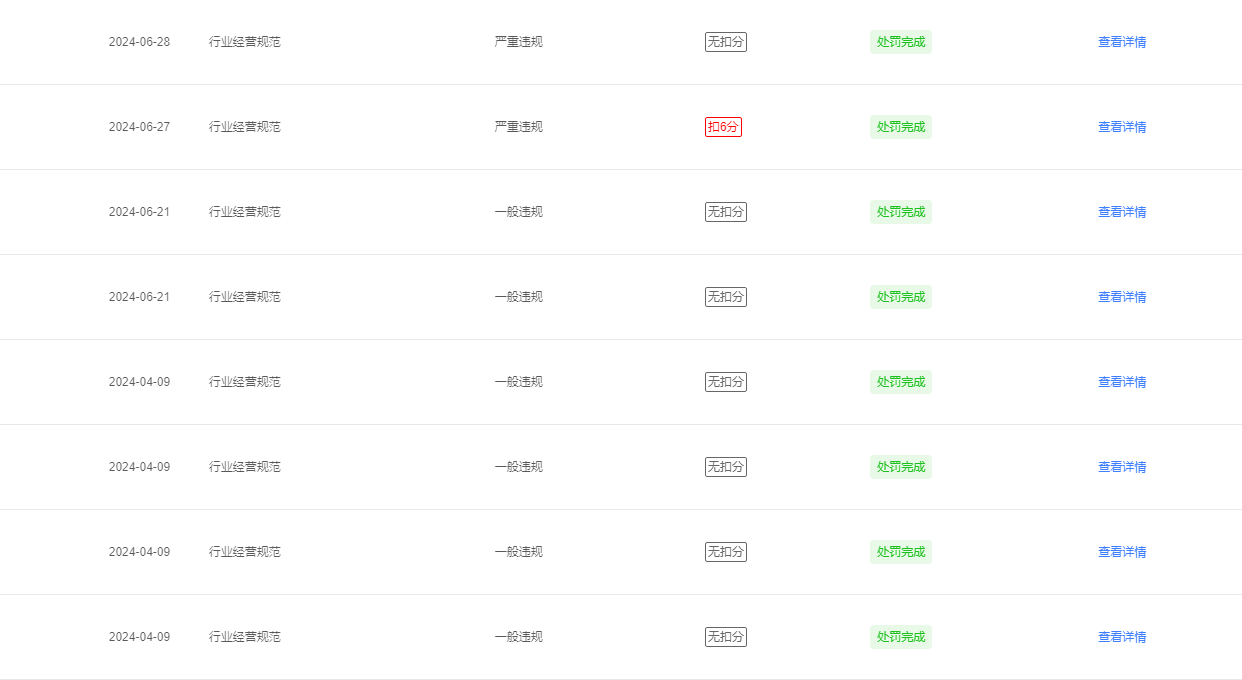
Task: View details of the first 2024-06-21 record
Action: [1122, 212]
